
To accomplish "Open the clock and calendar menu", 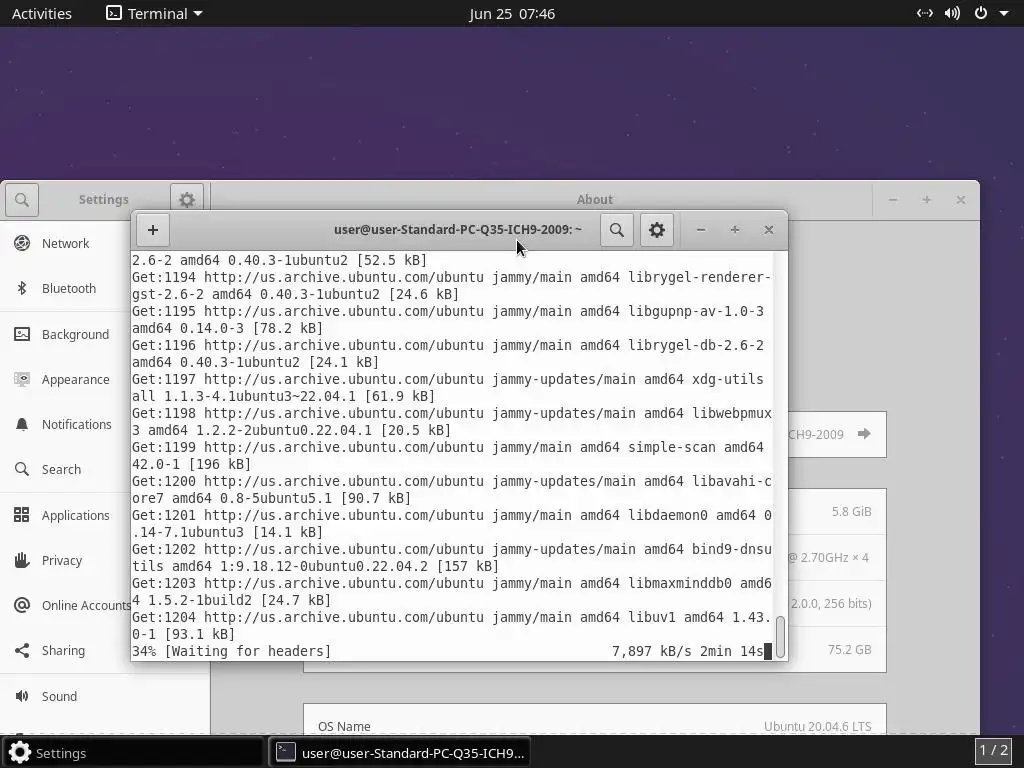I will pos(512,14).
